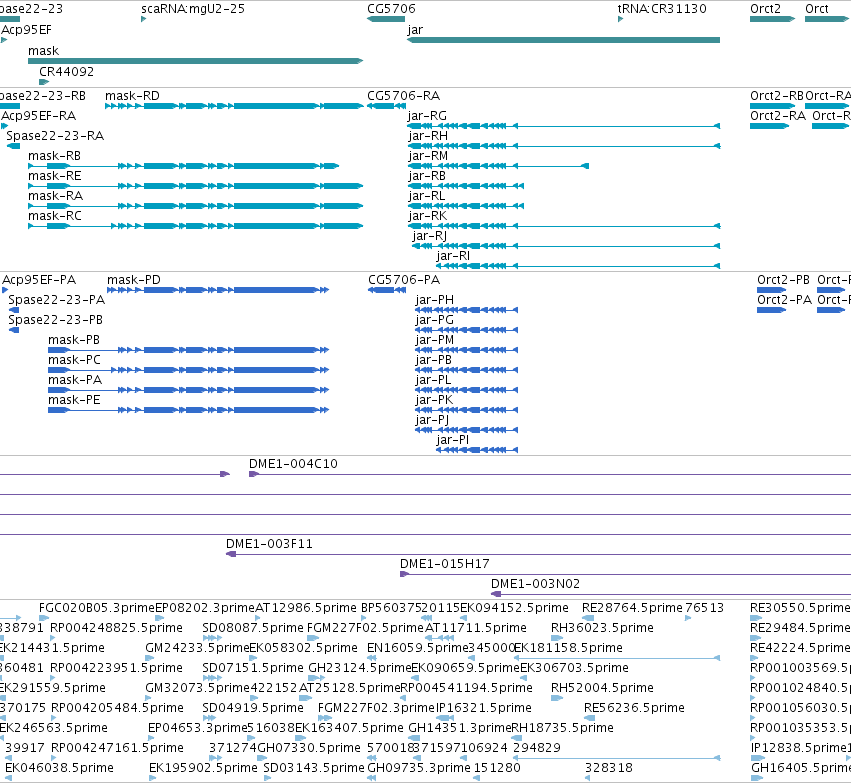Select the DME1-003F11 BAC label

(x=269, y=544)
